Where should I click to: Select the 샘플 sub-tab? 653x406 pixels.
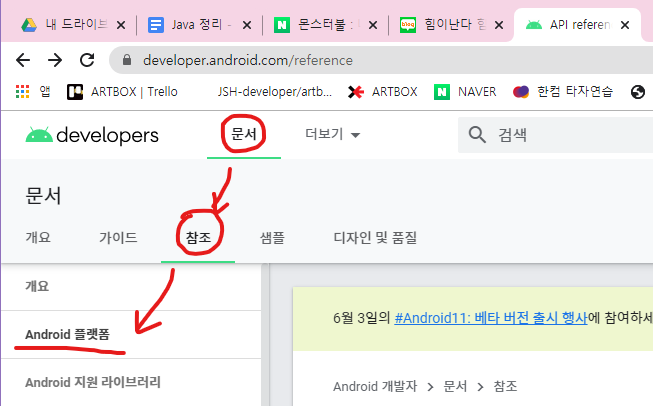coord(272,238)
